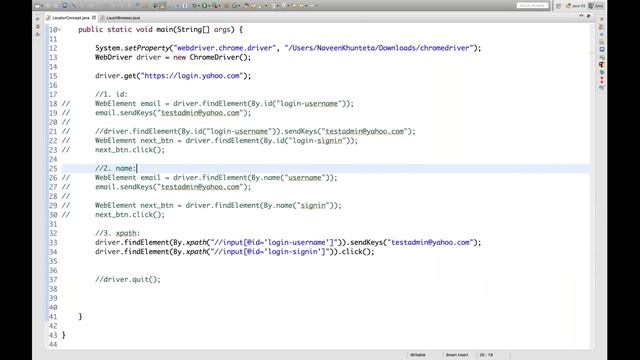Click the black-and-orange icon in right trim

[602, 64]
